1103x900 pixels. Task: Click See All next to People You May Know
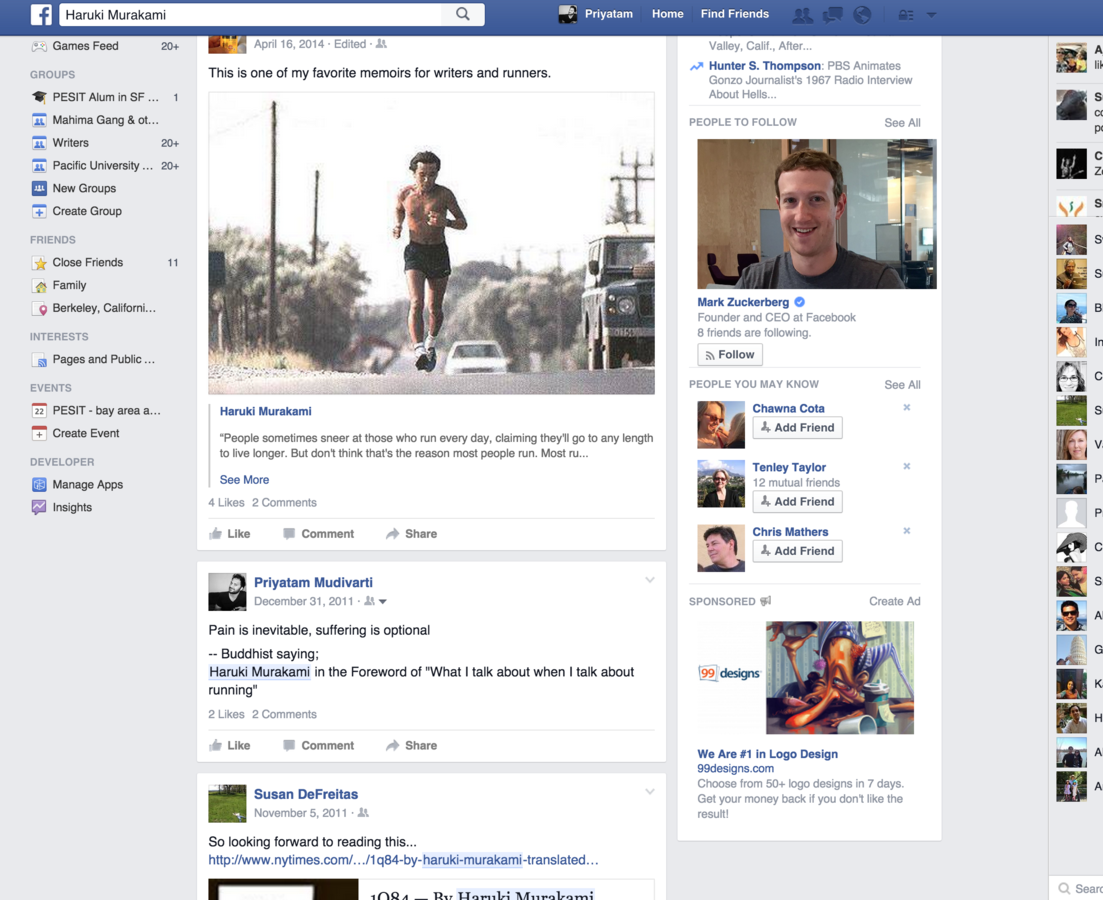tap(903, 385)
